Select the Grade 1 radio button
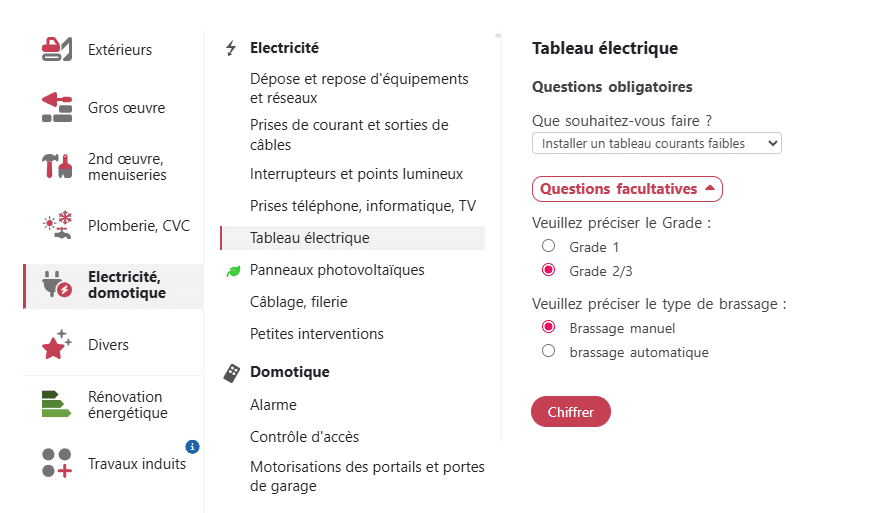This screenshot has height=513, width=894. [x=548, y=246]
